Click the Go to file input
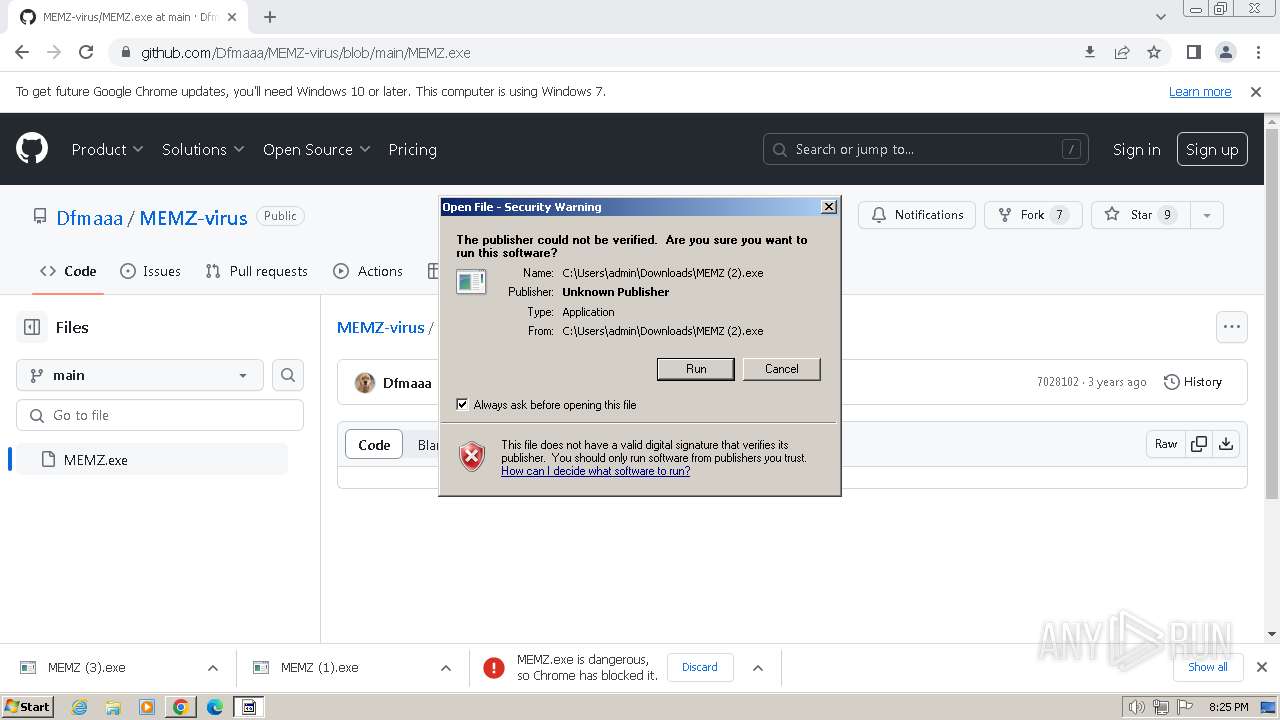The height and width of the screenshot is (720, 1280). [160, 415]
